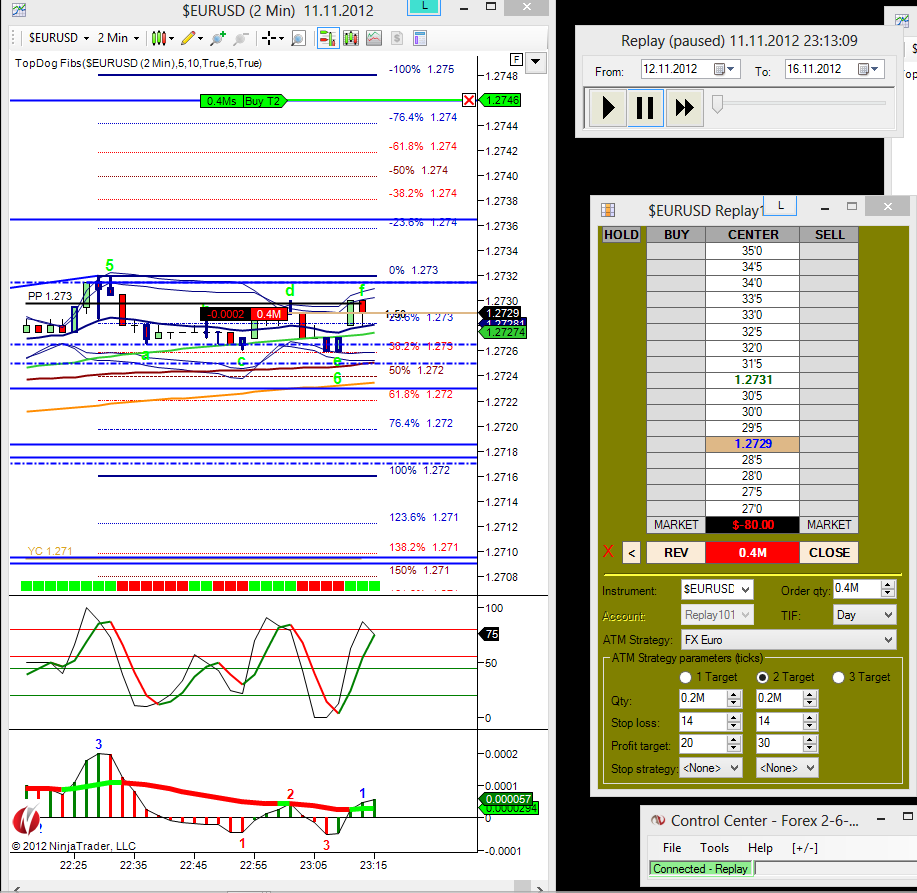The image size is (917, 893).
Task: Click the HOLD column button
Action: [x=621, y=235]
